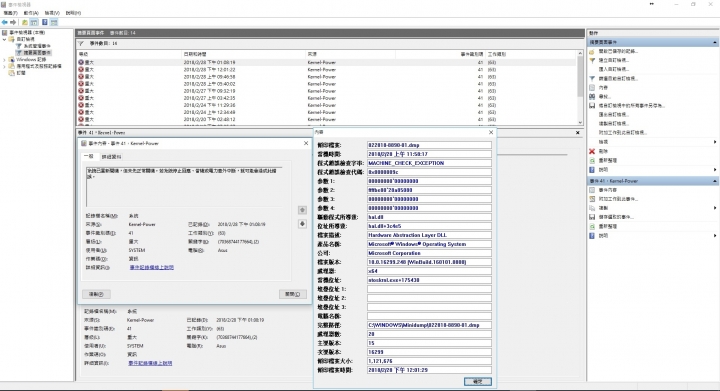
Task: Close the event preview pane with X
Action: [x=578, y=133]
